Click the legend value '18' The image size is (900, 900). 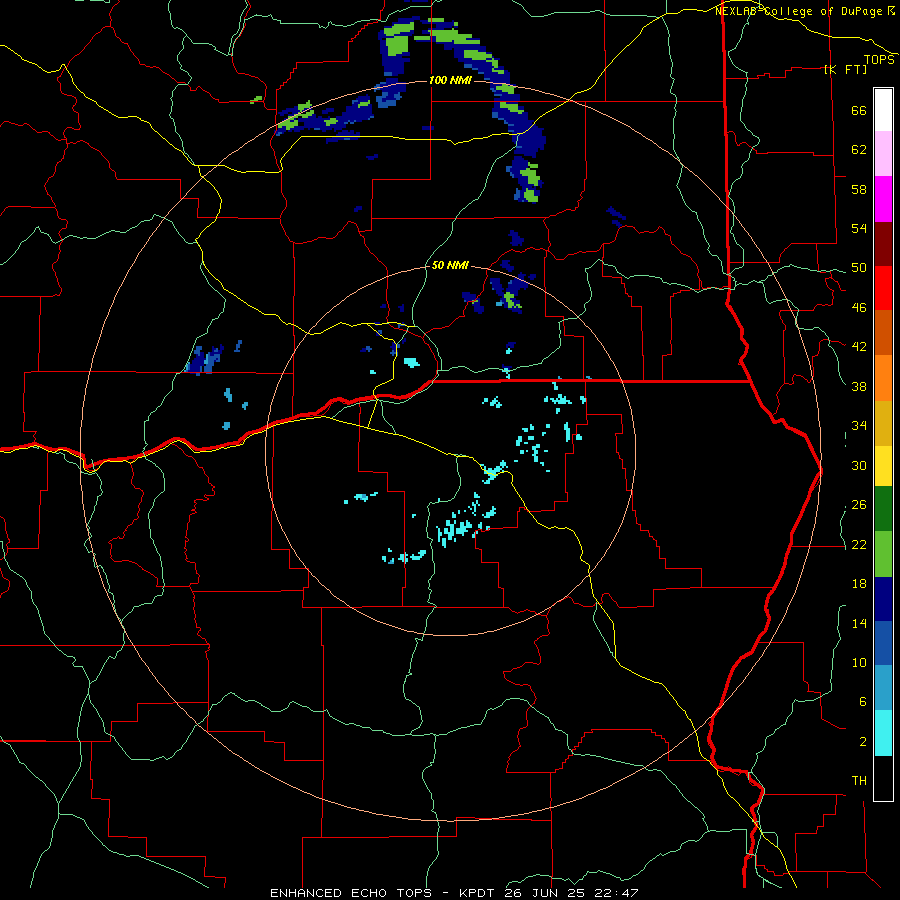coord(859,584)
